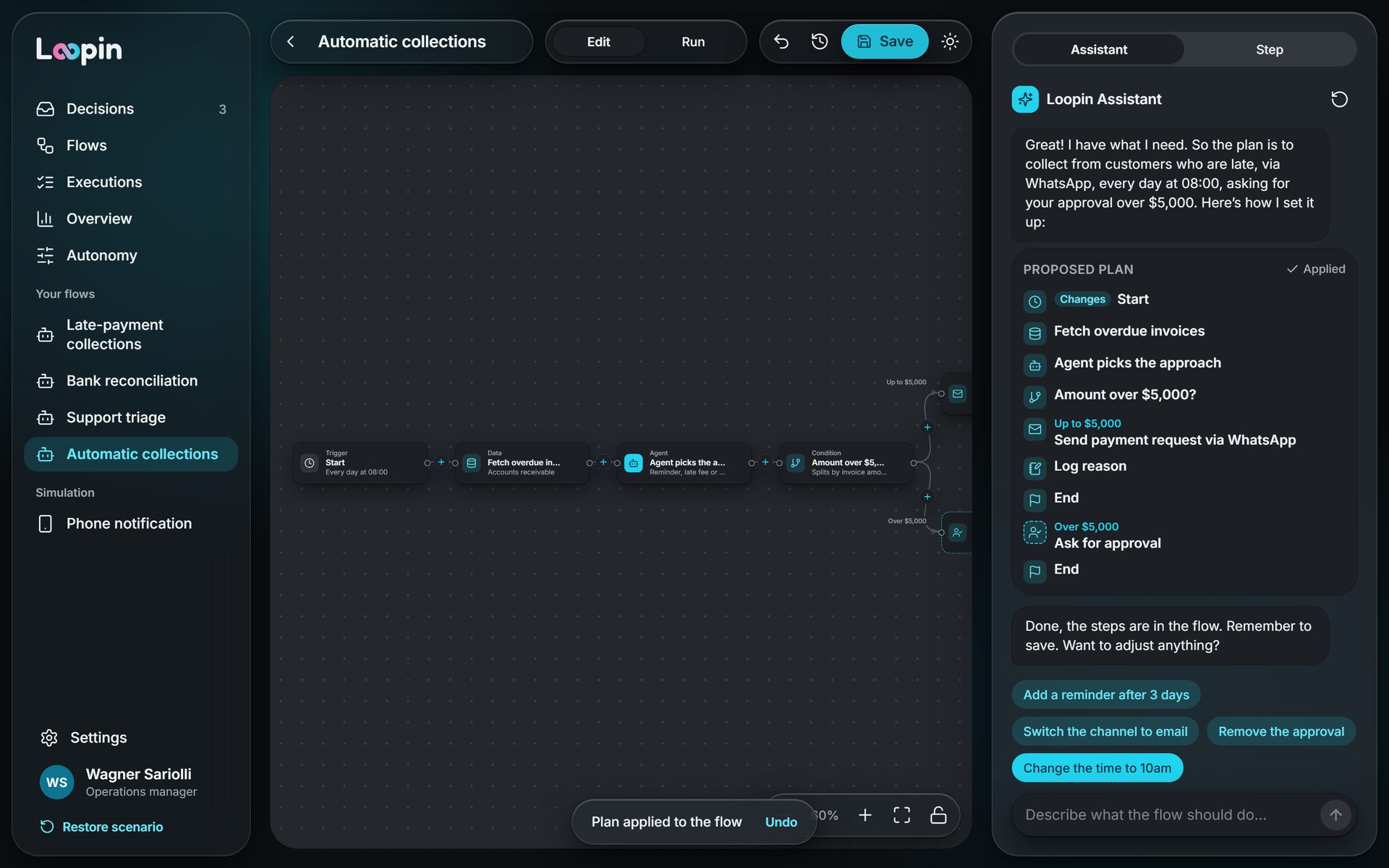1389x868 pixels.
Task: Select the Fetch overdue invoices data node
Action: point(522,463)
